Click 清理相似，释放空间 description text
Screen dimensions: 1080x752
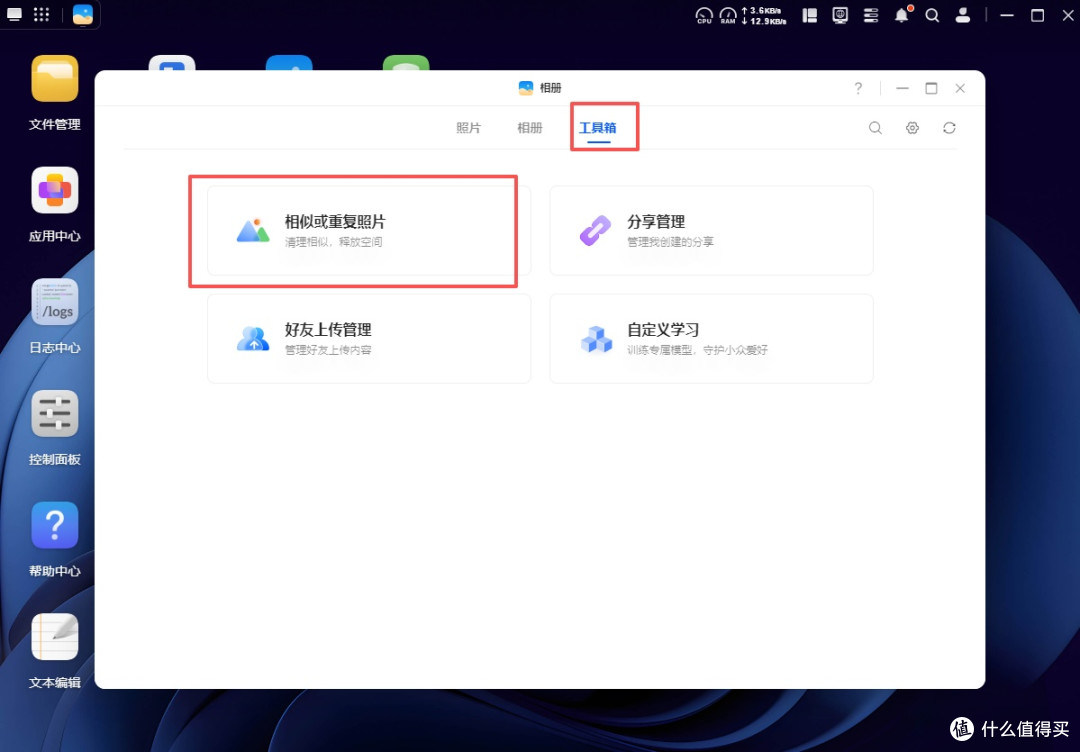[x=333, y=242]
